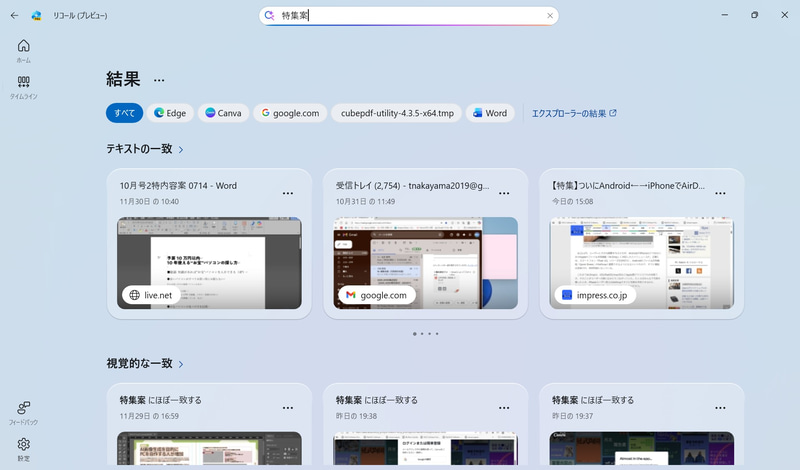This screenshot has height=470, width=800.
Task: Click the live.net source badge
Action: (x=151, y=295)
